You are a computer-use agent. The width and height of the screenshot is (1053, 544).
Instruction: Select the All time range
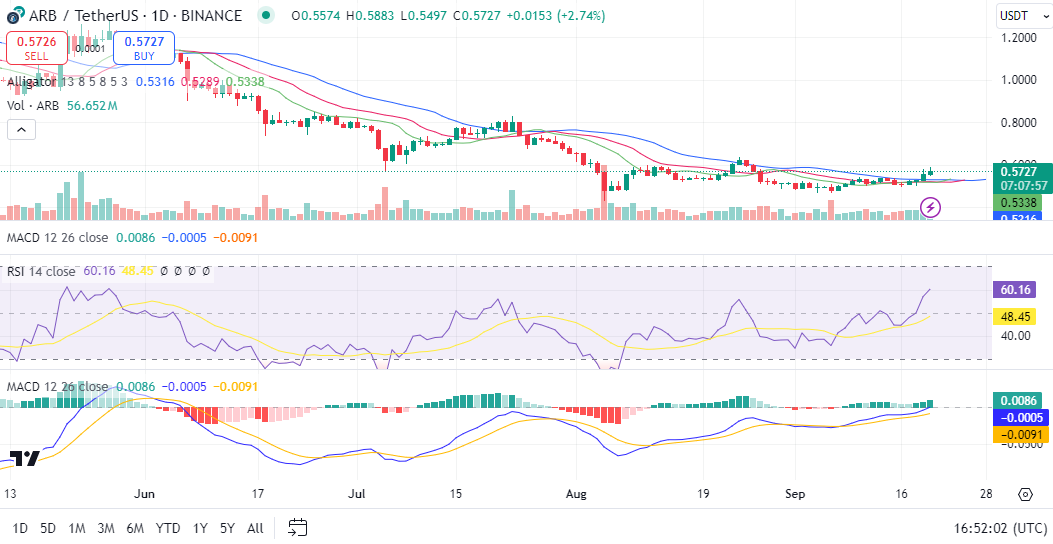point(255,528)
